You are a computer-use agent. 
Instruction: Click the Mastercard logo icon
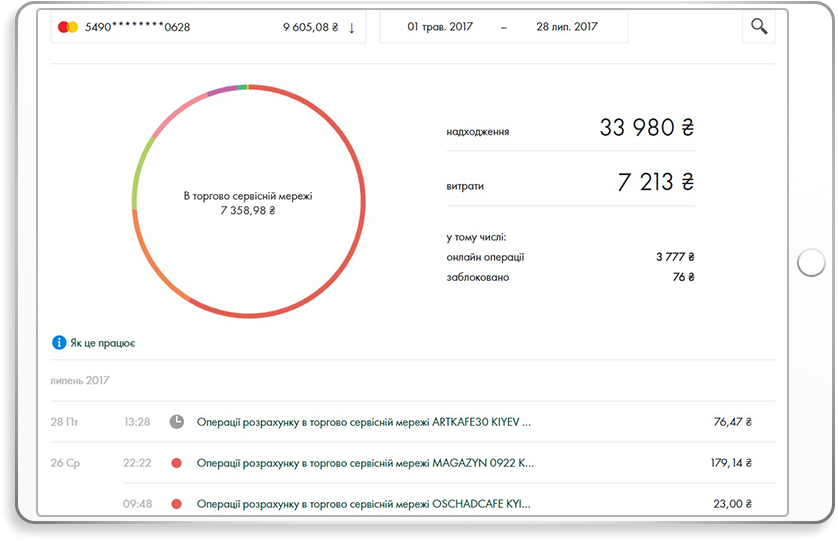[x=68, y=27]
